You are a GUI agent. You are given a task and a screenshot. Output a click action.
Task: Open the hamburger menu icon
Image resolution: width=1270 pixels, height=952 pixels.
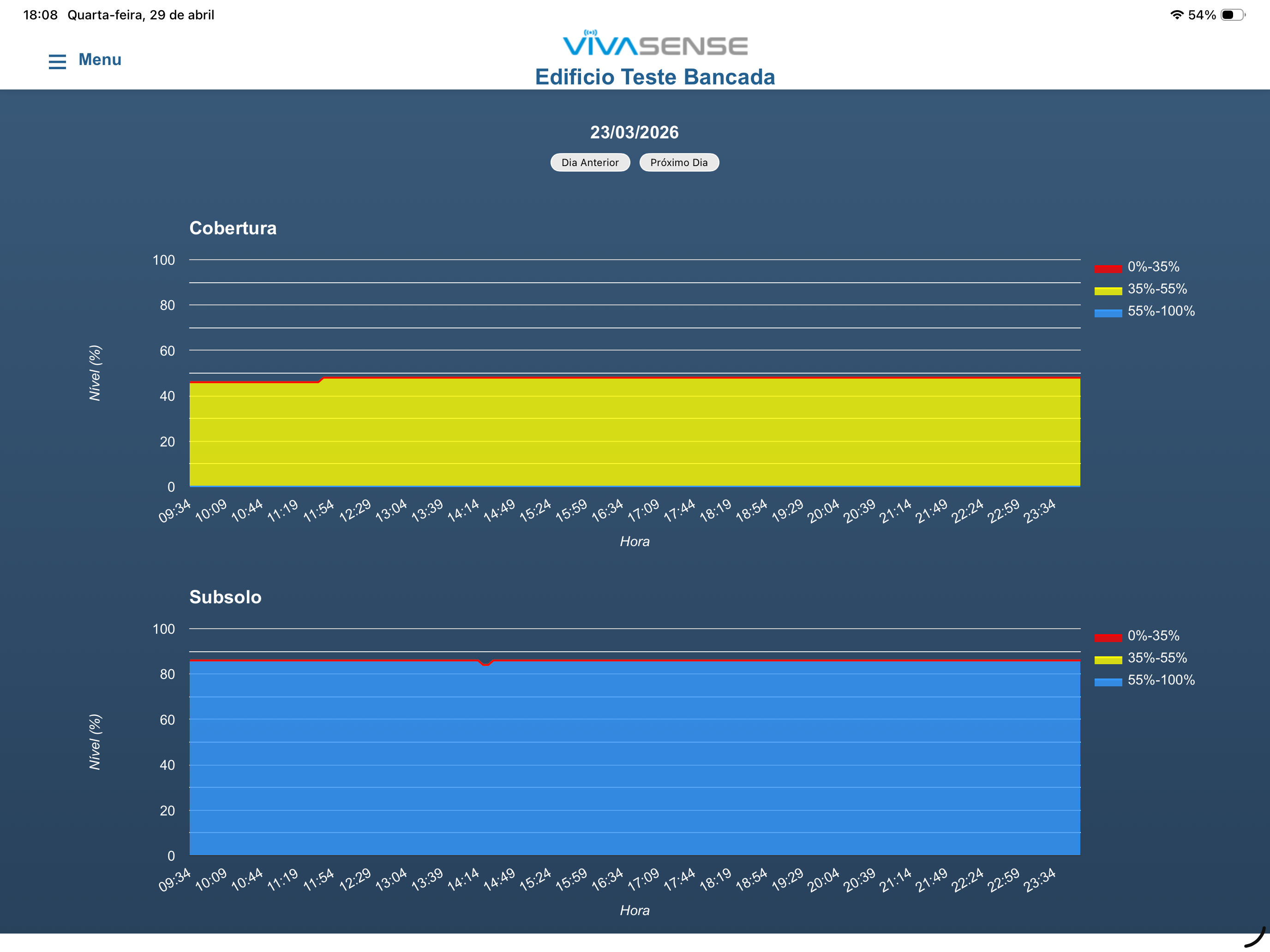[x=57, y=61]
